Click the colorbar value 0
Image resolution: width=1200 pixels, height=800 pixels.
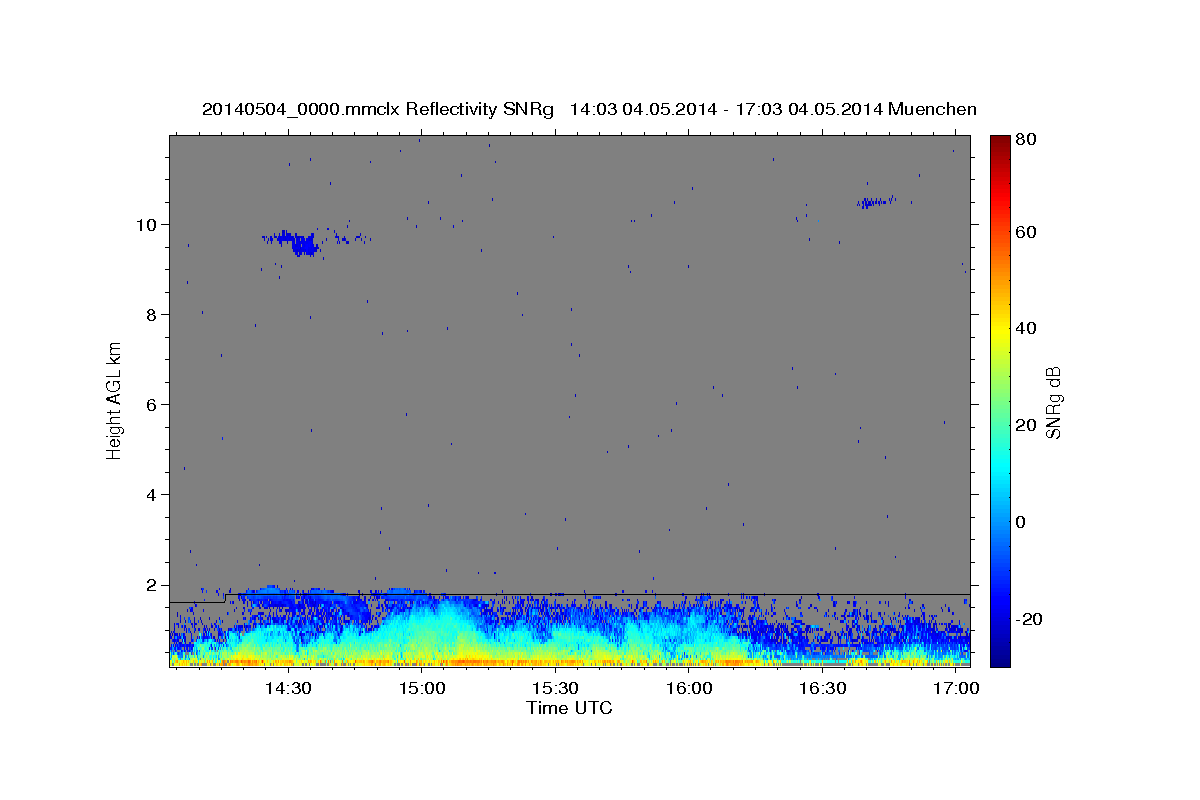[1021, 522]
